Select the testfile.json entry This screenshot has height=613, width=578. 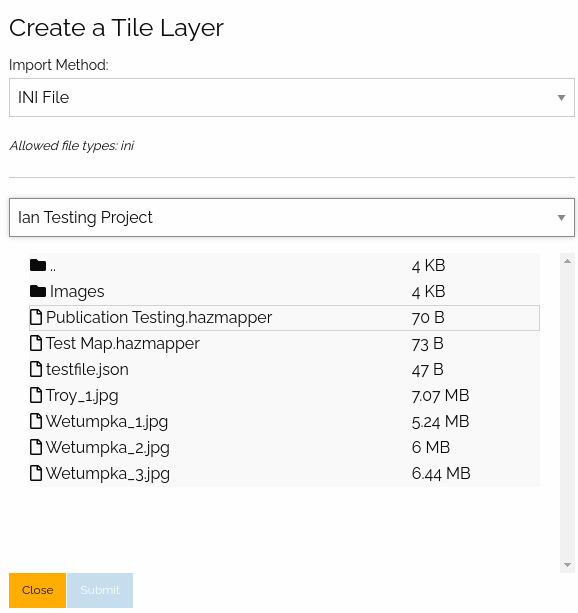pos(284,369)
